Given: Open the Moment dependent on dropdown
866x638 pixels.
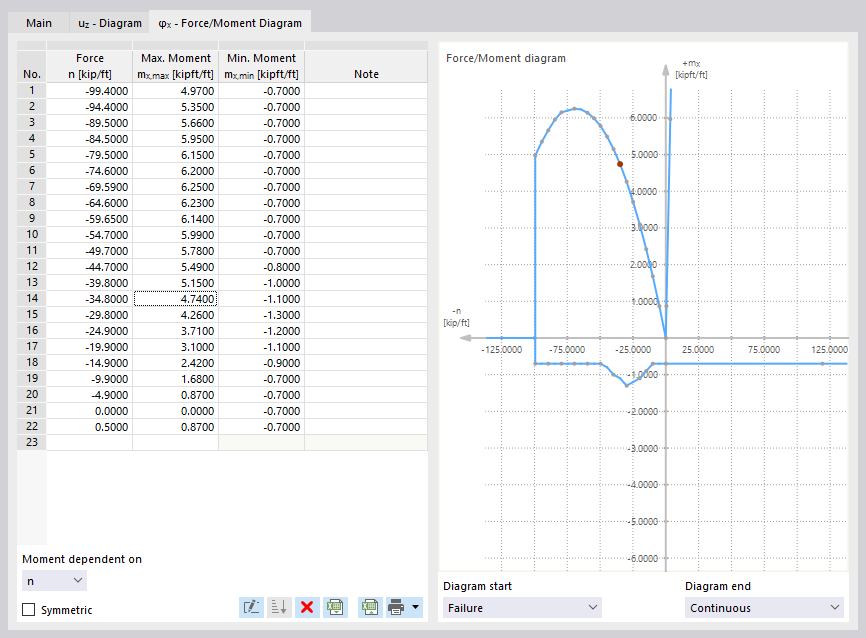Looking at the screenshot, I should (54, 581).
